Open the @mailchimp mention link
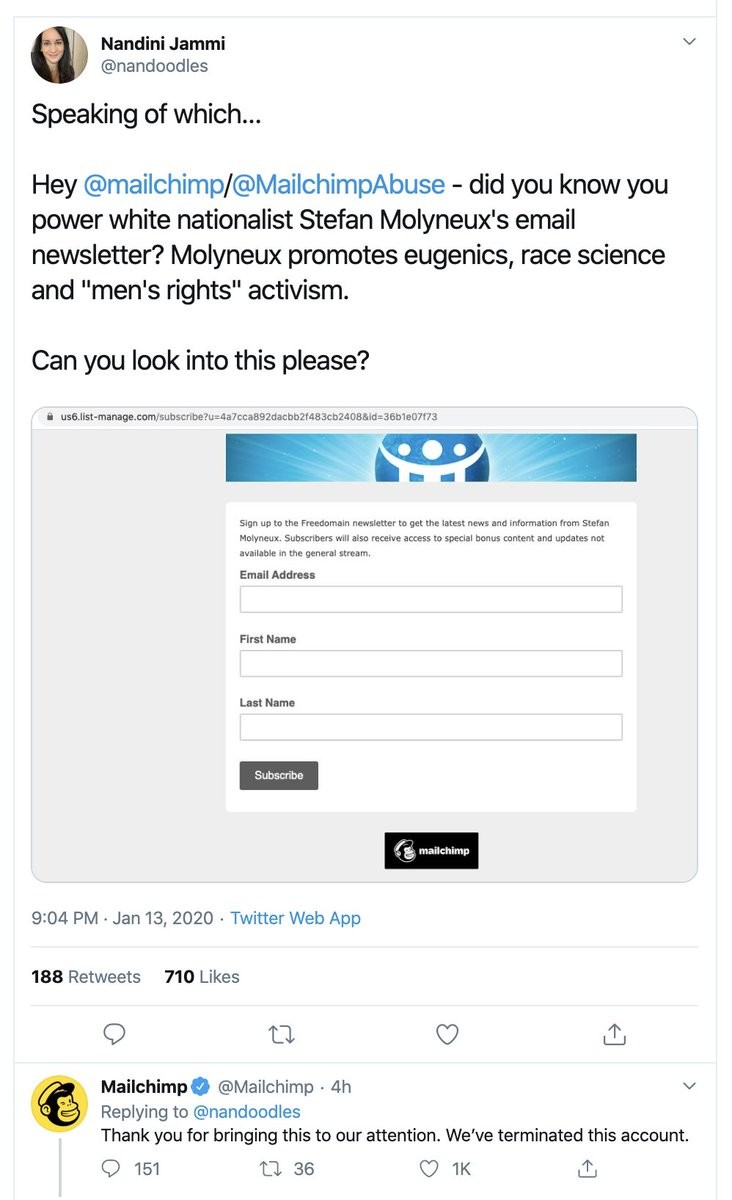The width and height of the screenshot is (732, 1200). [153, 185]
